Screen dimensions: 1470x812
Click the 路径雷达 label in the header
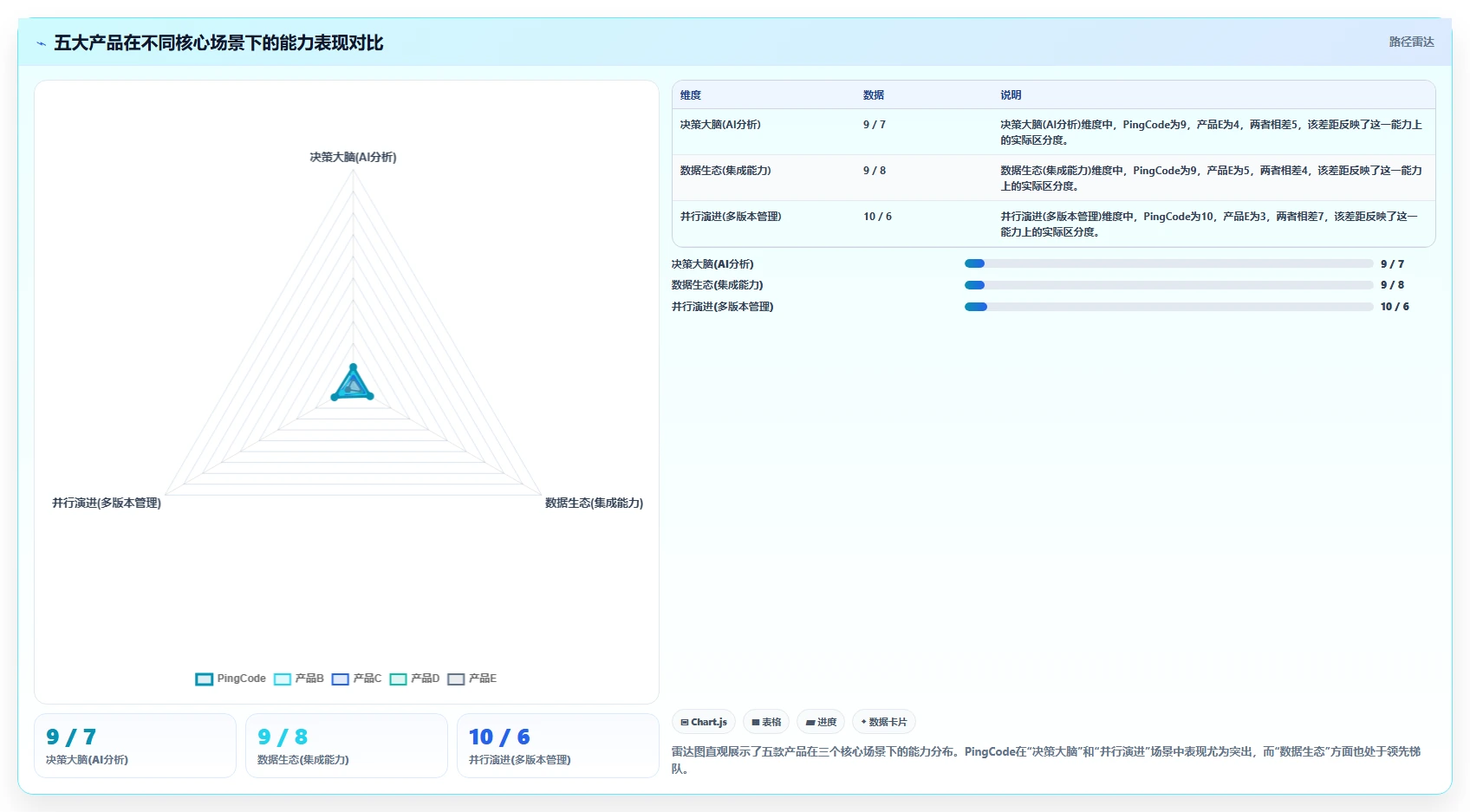click(x=1411, y=42)
